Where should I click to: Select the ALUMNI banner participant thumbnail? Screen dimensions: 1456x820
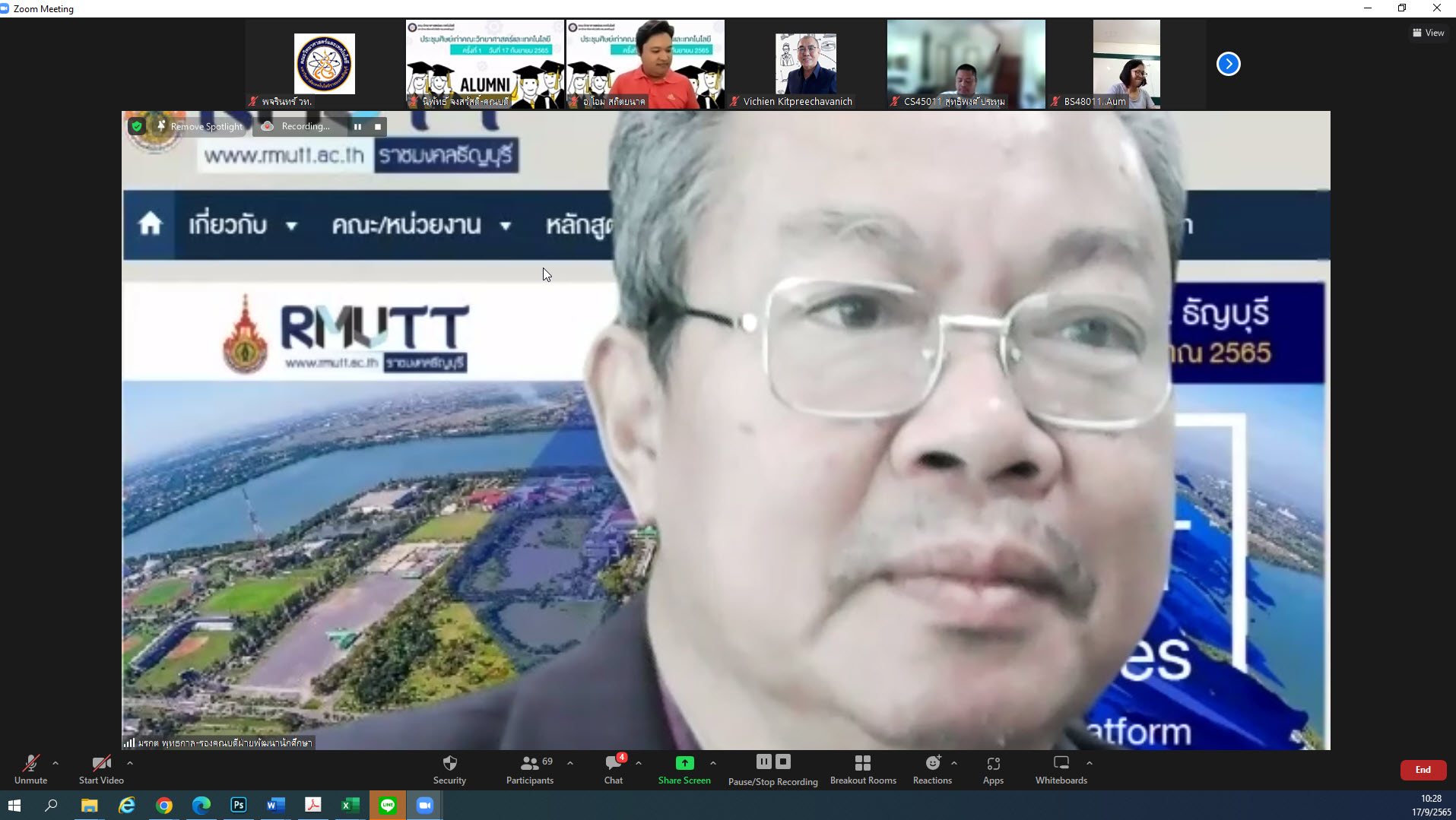(485, 64)
